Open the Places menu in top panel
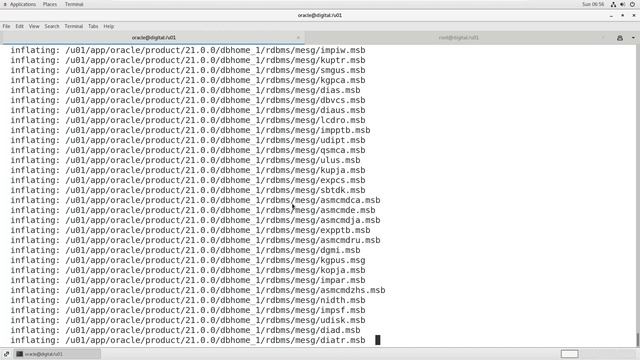 50,4
